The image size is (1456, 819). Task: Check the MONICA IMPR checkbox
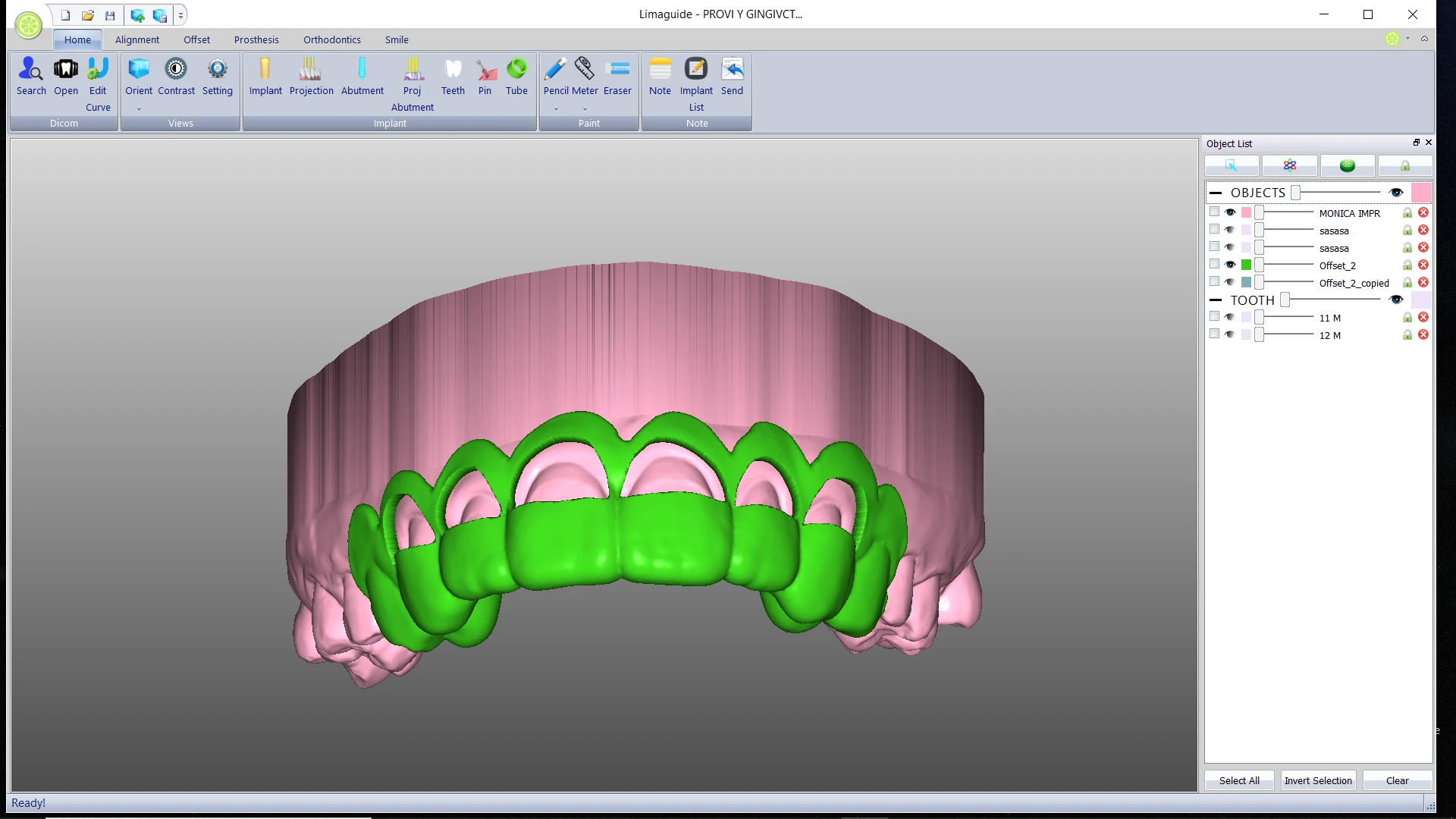point(1214,212)
